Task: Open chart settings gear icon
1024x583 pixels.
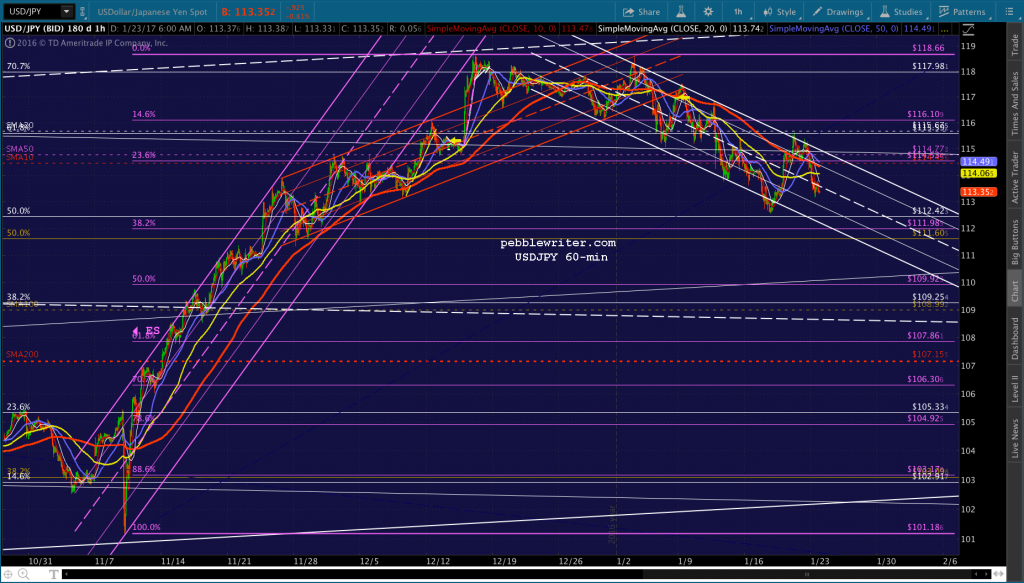Action: tap(708, 12)
